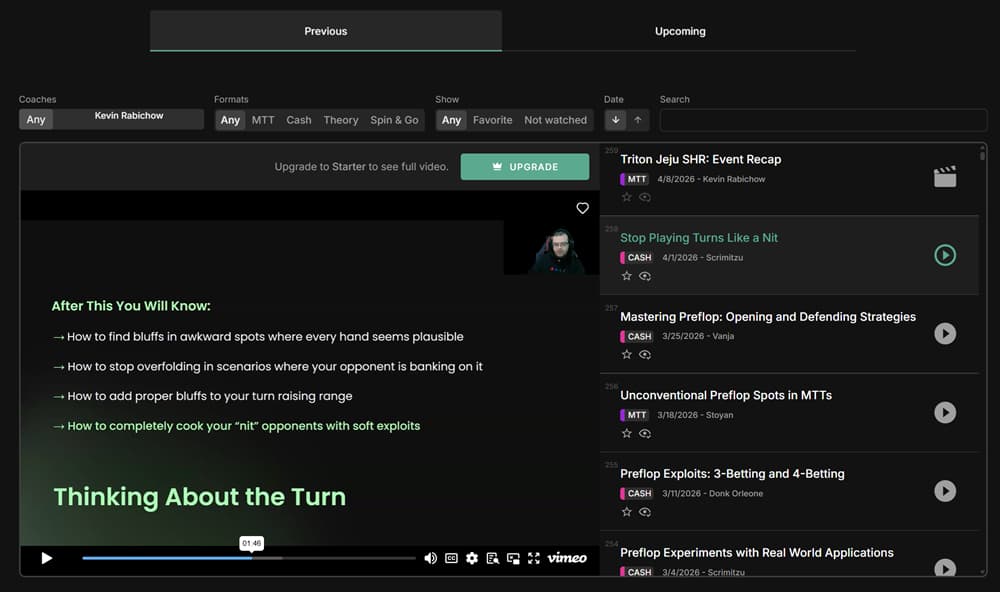Open the Vimeo page via the logo
Screen dimensions: 1000x592
click(566, 558)
